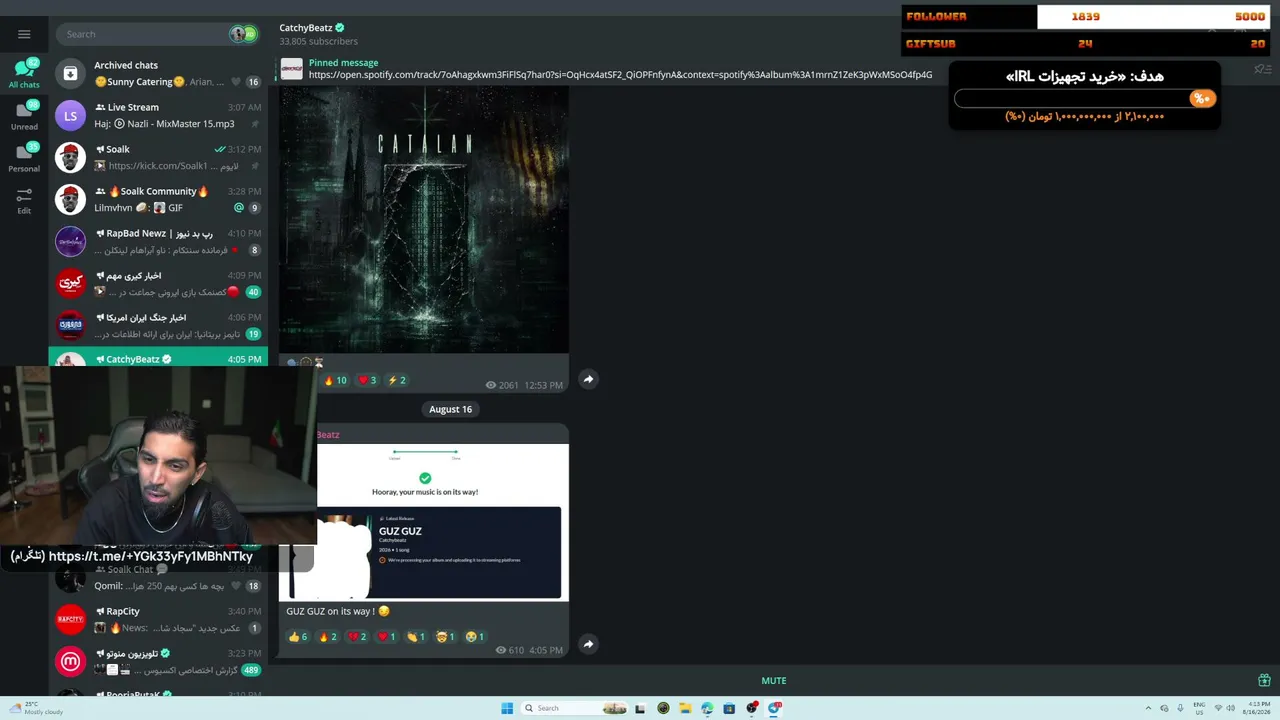Open the chat with 19 unread messages
Viewport: 1280px width, 720px height.
click(158, 325)
